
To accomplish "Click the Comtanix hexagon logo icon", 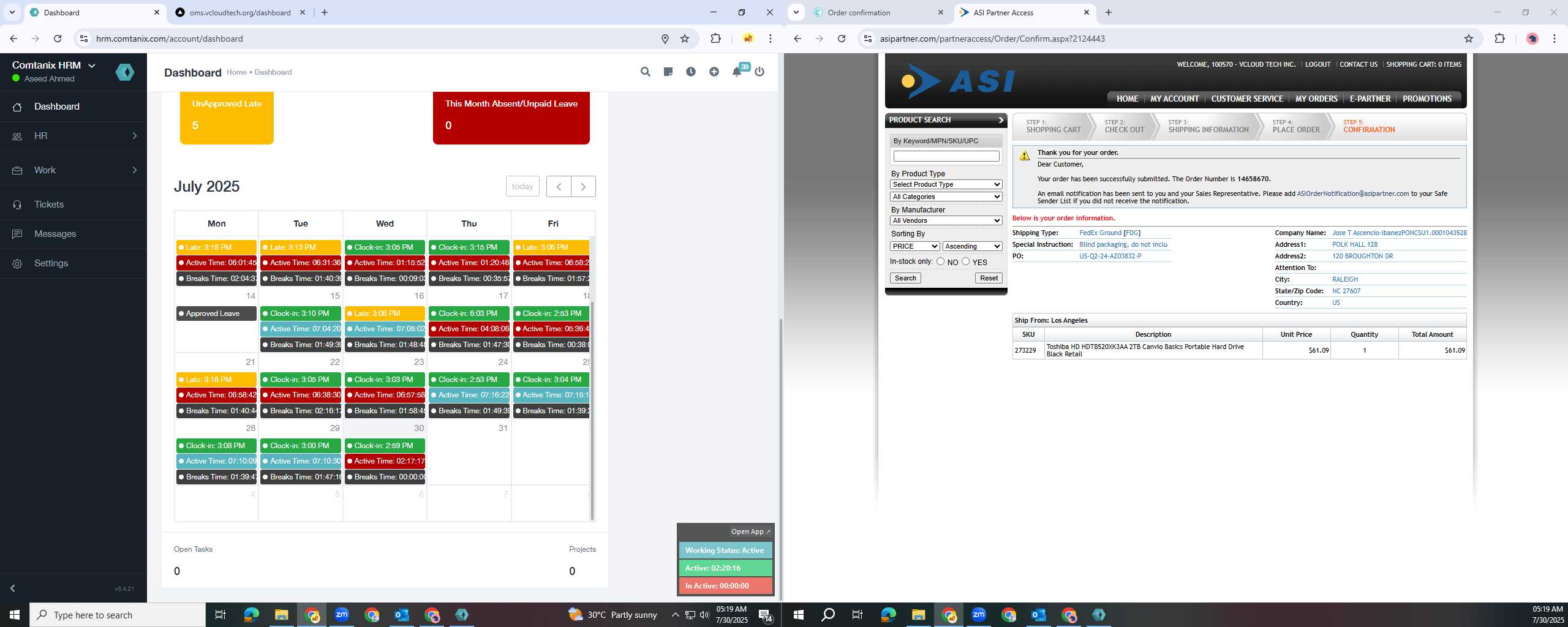I will point(125,72).
